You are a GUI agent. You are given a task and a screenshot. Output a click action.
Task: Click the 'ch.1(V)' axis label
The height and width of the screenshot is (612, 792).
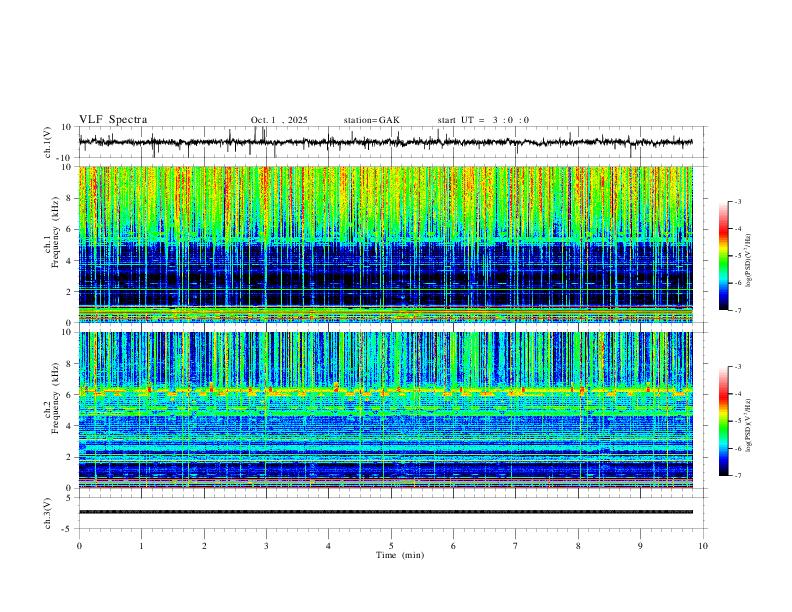[x=48, y=142]
